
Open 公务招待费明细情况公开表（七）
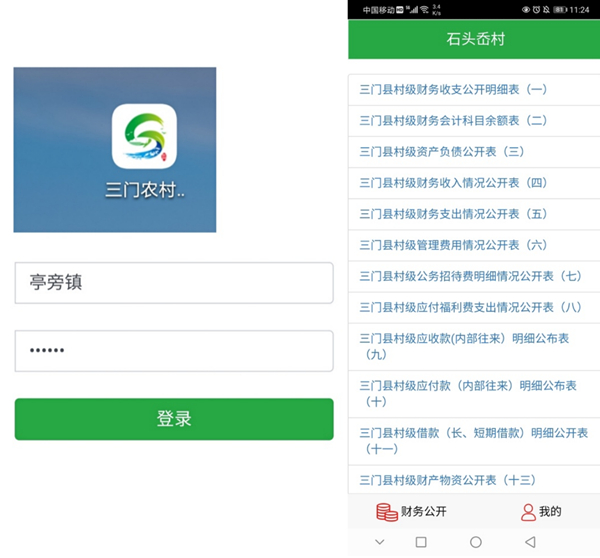[x=474, y=276]
